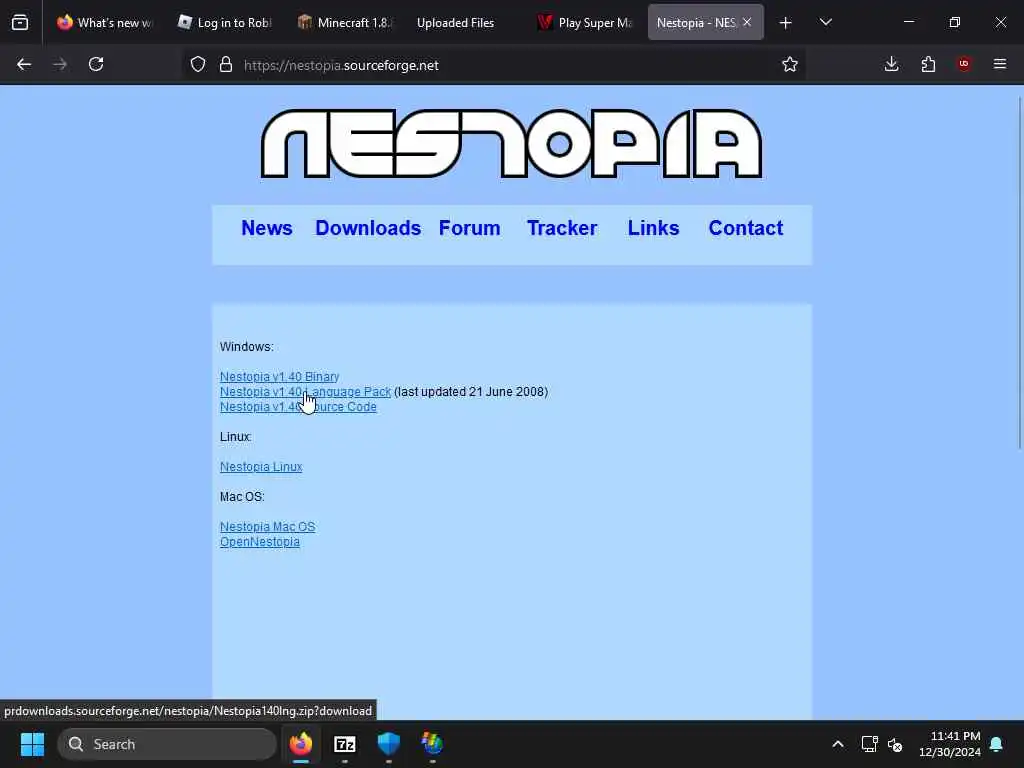This screenshot has width=1024, height=768.
Task: Download Nestopia v1.40 Language Pack
Action: tap(305, 392)
